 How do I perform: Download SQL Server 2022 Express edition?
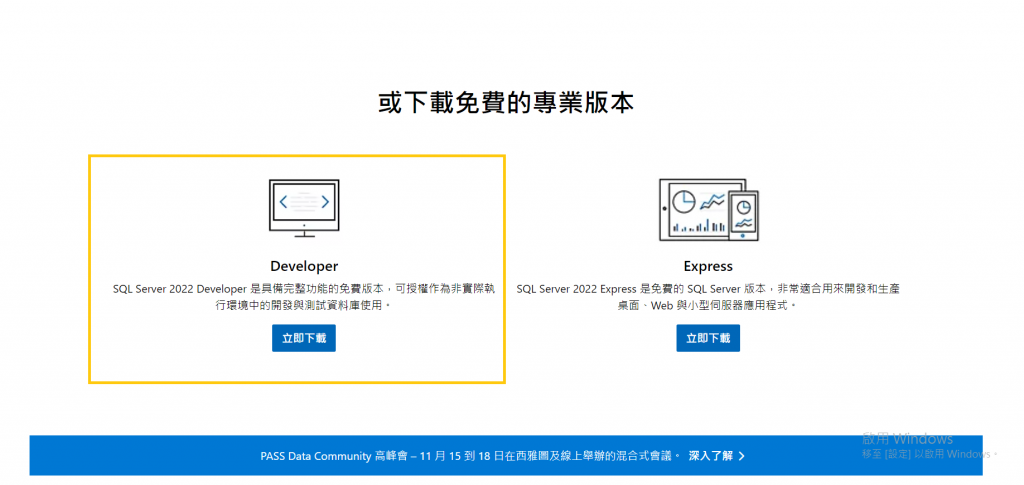(x=708, y=338)
